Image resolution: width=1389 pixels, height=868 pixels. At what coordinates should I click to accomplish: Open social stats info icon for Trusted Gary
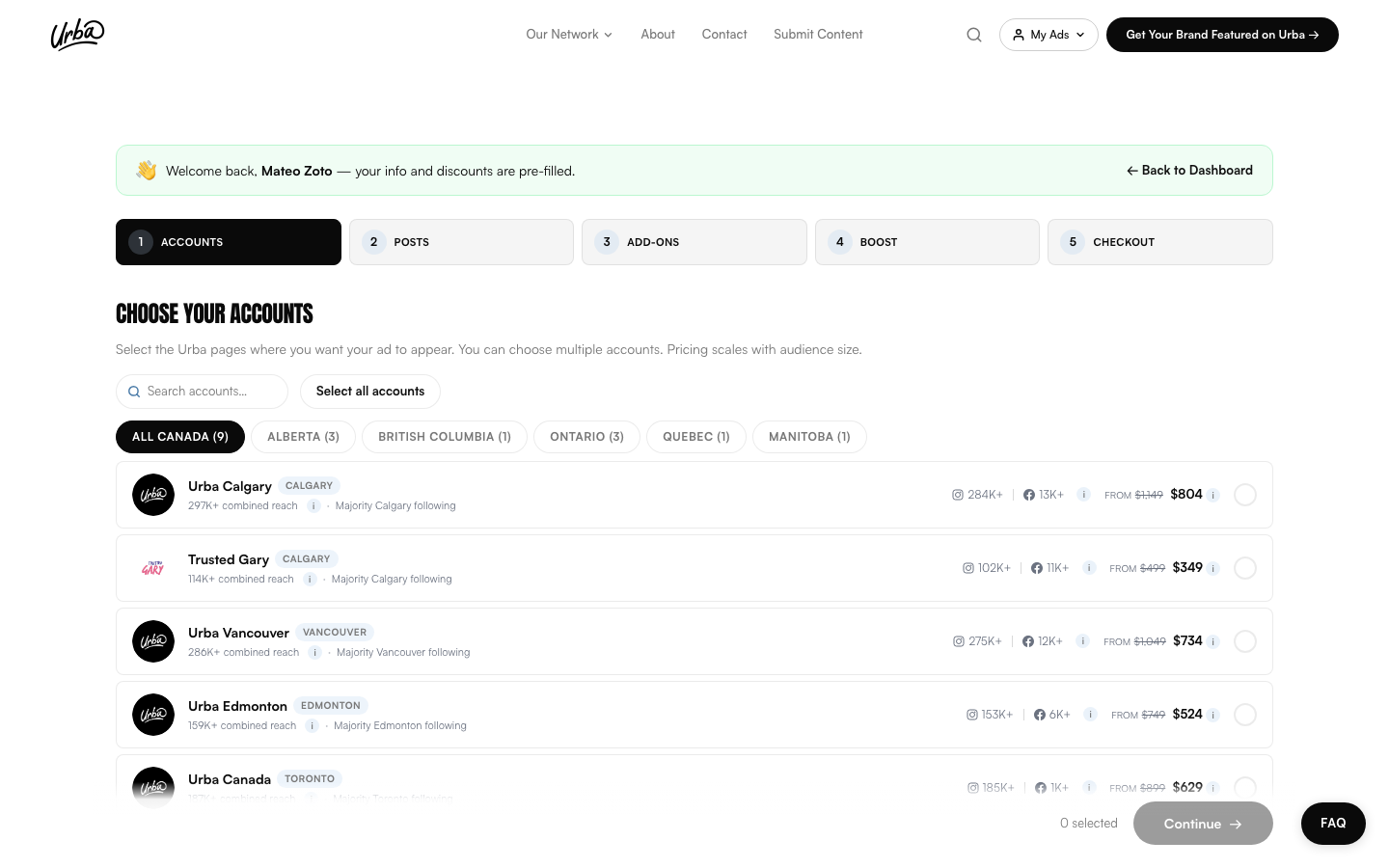click(1089, 567)
